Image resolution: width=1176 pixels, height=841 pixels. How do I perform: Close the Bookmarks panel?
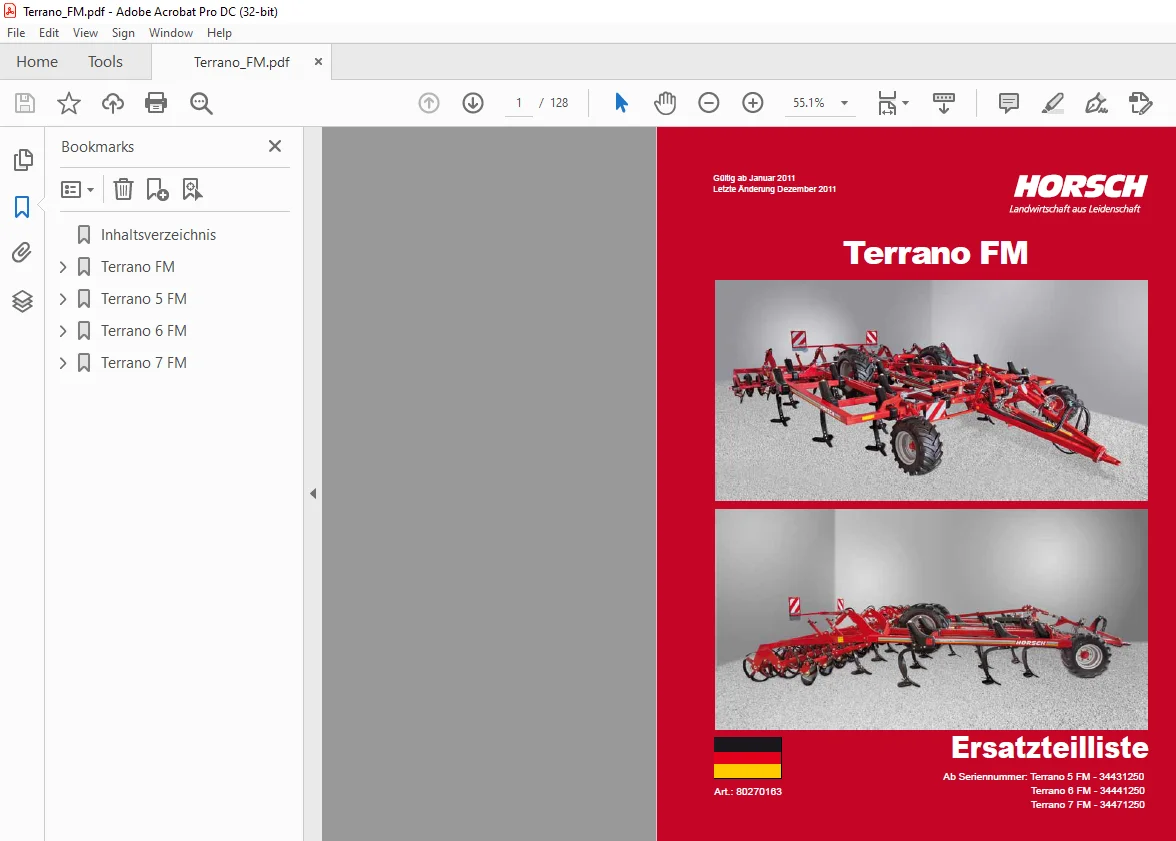(275, 146)
